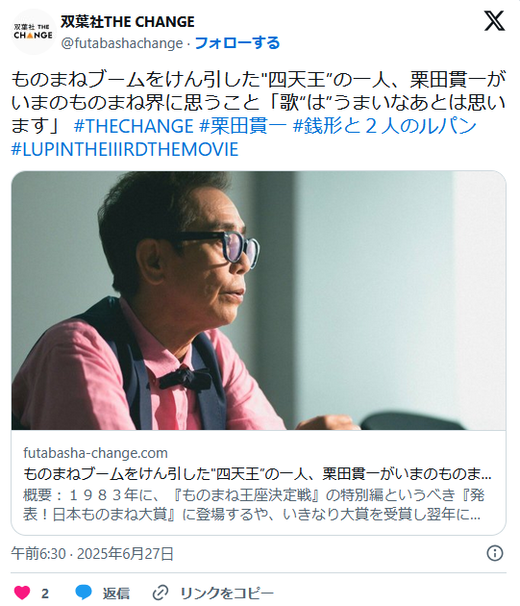Screen dimensions: 520x606
Task: Click the chain link copy icon
Action: (160, 592)
